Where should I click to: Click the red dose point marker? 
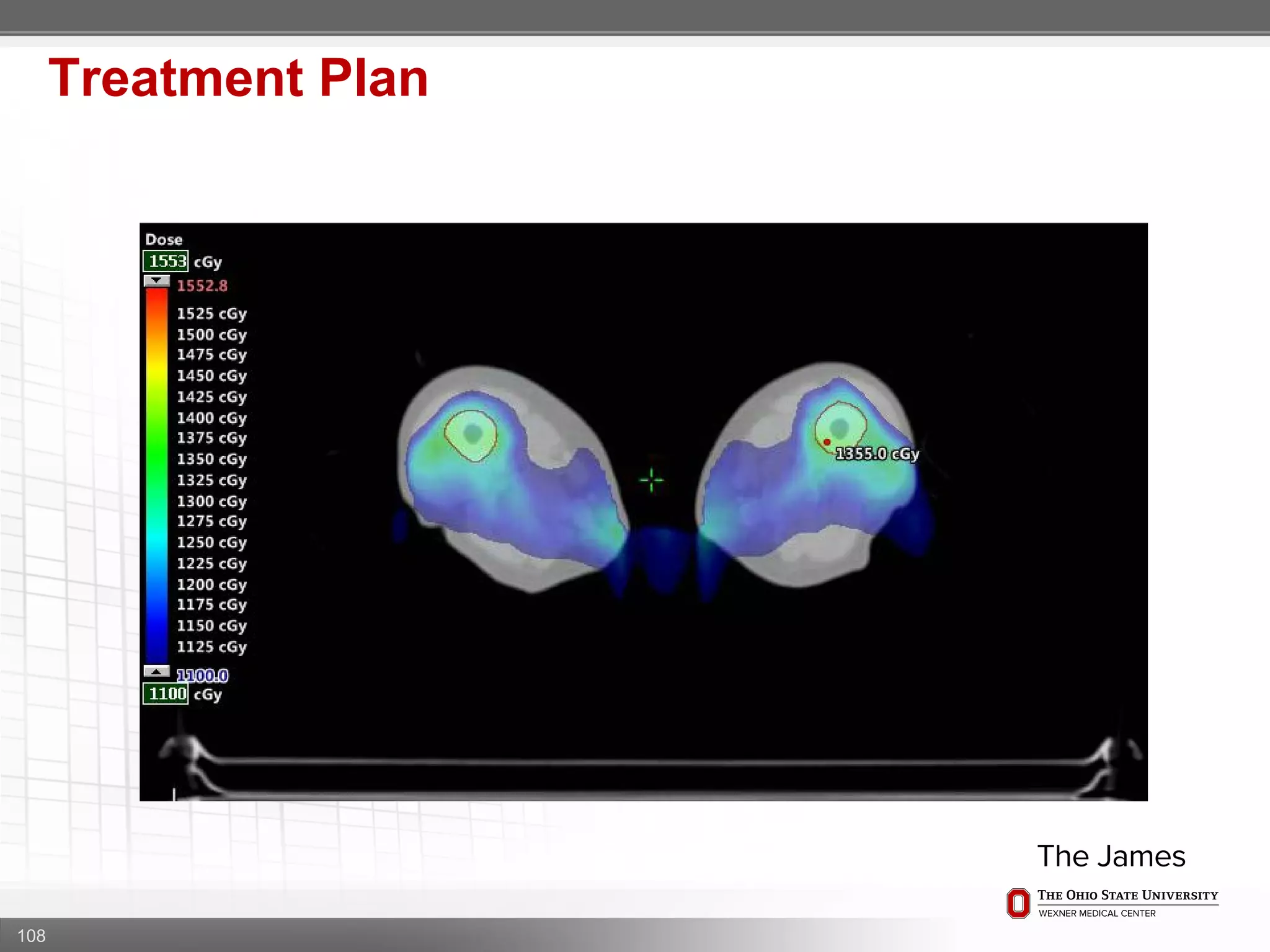pyautogui.click(x=827, y=442)
